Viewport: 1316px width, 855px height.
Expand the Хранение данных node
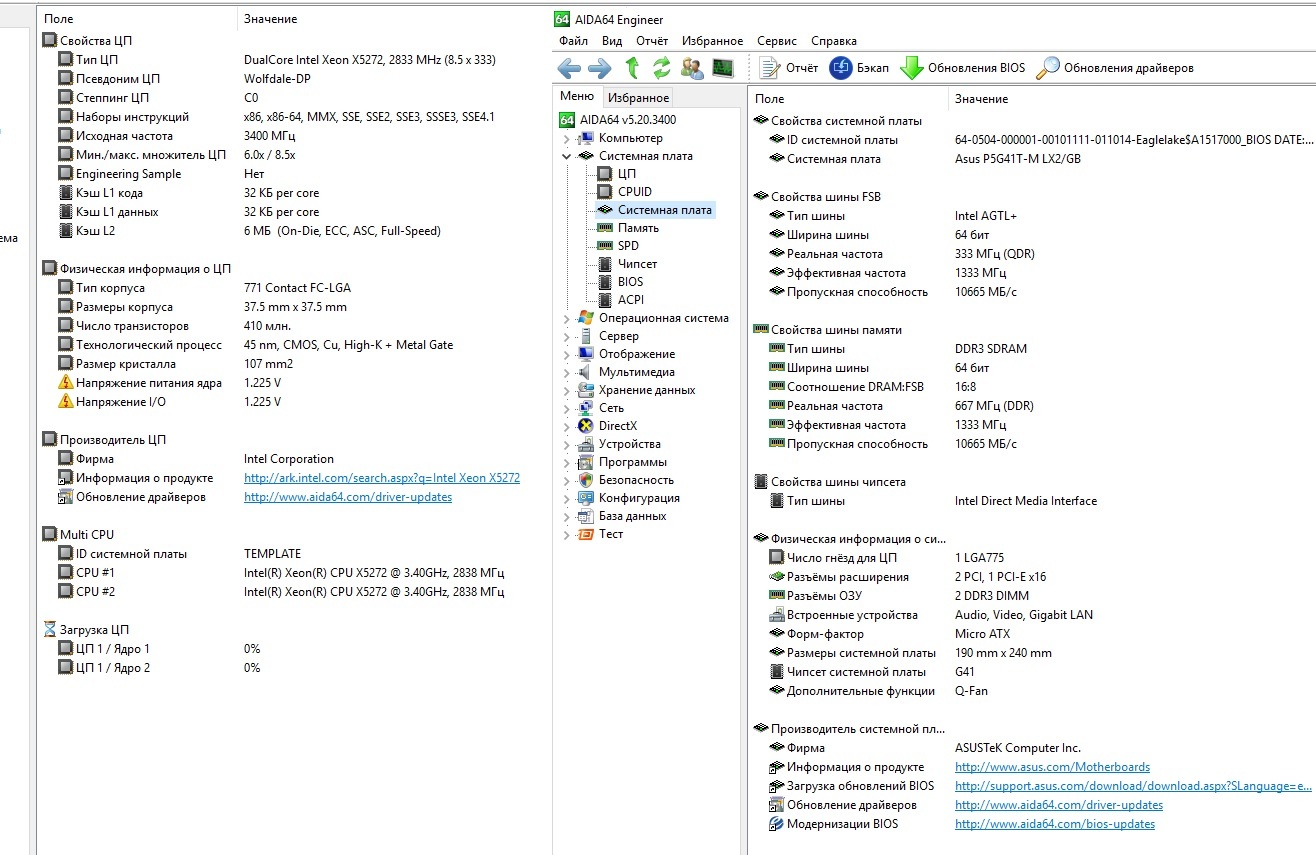click(567, 390)
